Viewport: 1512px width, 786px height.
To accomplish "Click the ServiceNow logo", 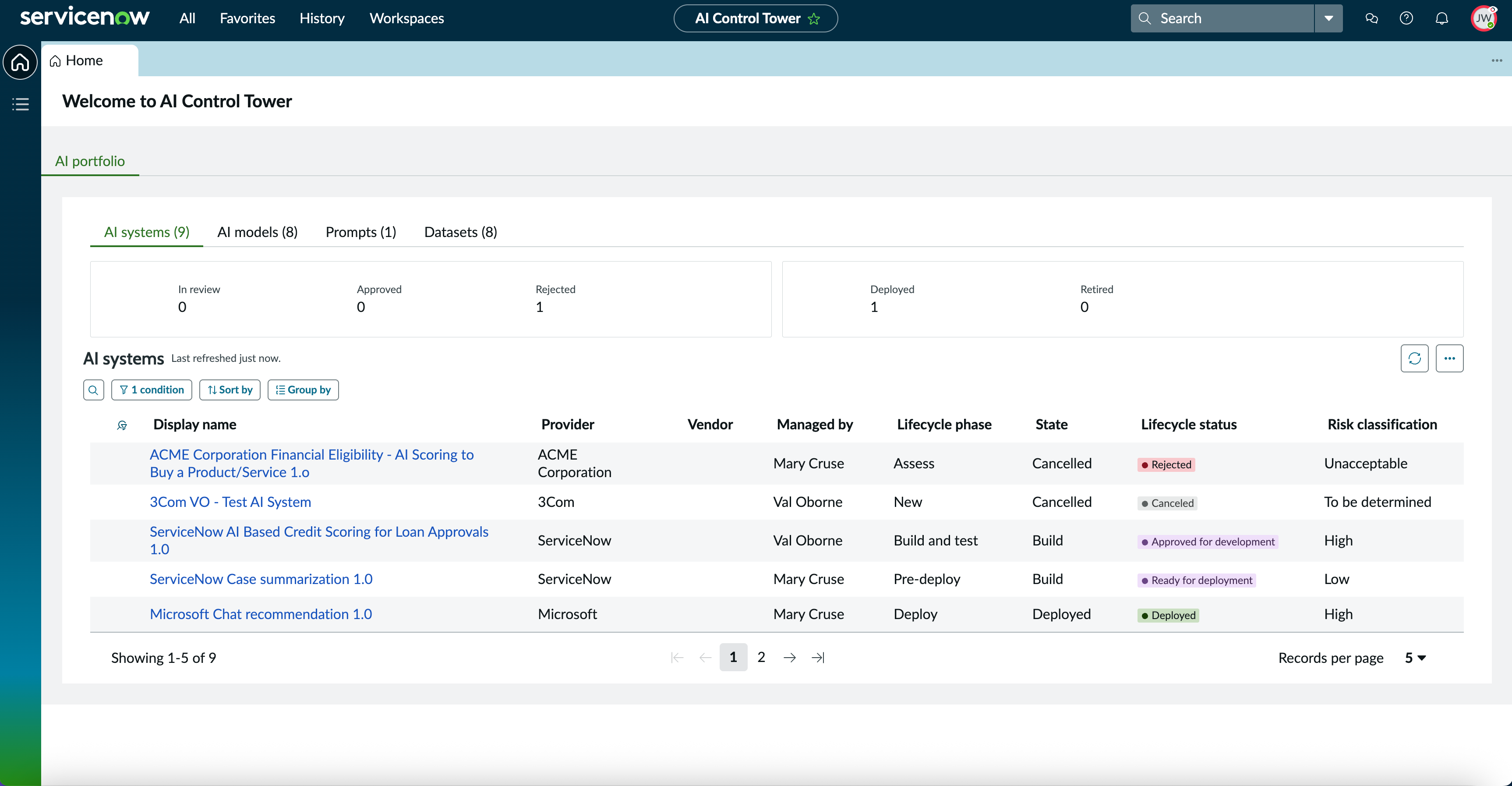I will pyautogui.click(x=85, y=17).
